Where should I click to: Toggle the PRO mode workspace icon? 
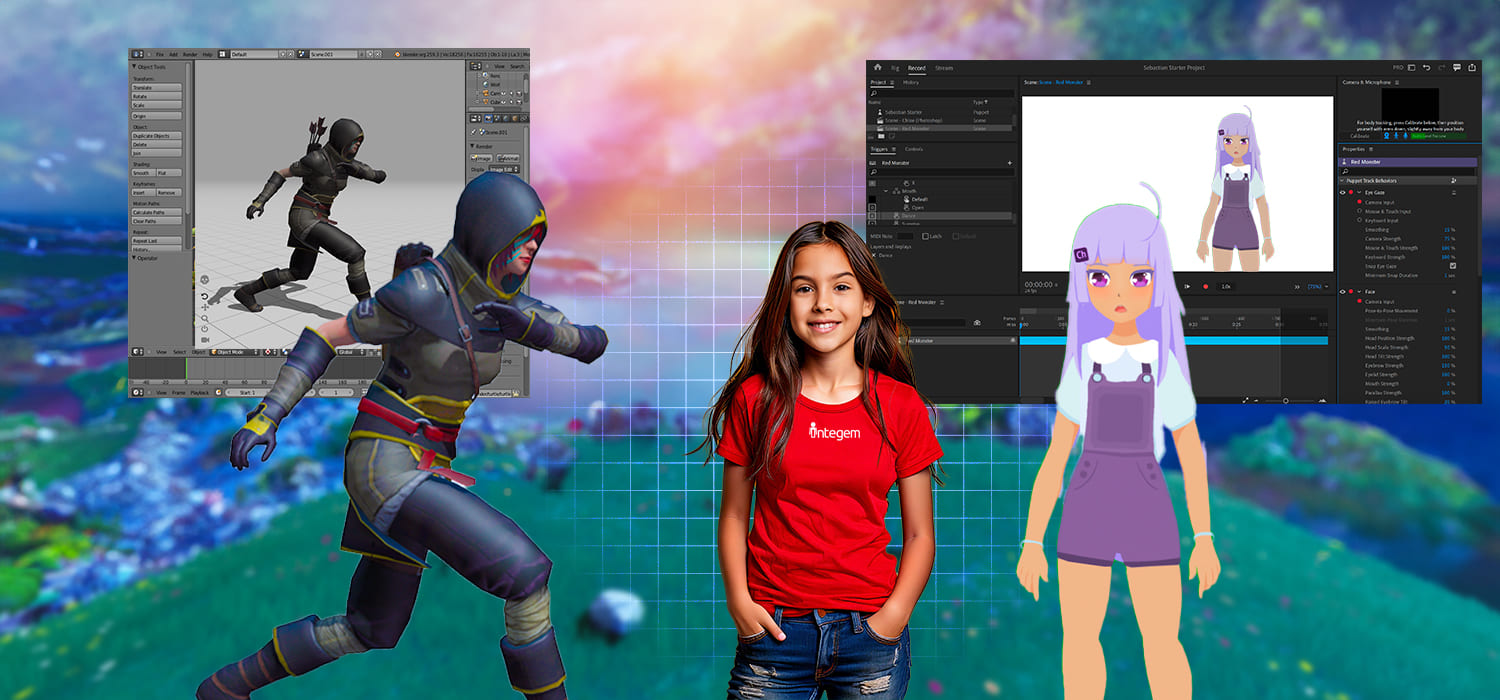[1411, 67]
